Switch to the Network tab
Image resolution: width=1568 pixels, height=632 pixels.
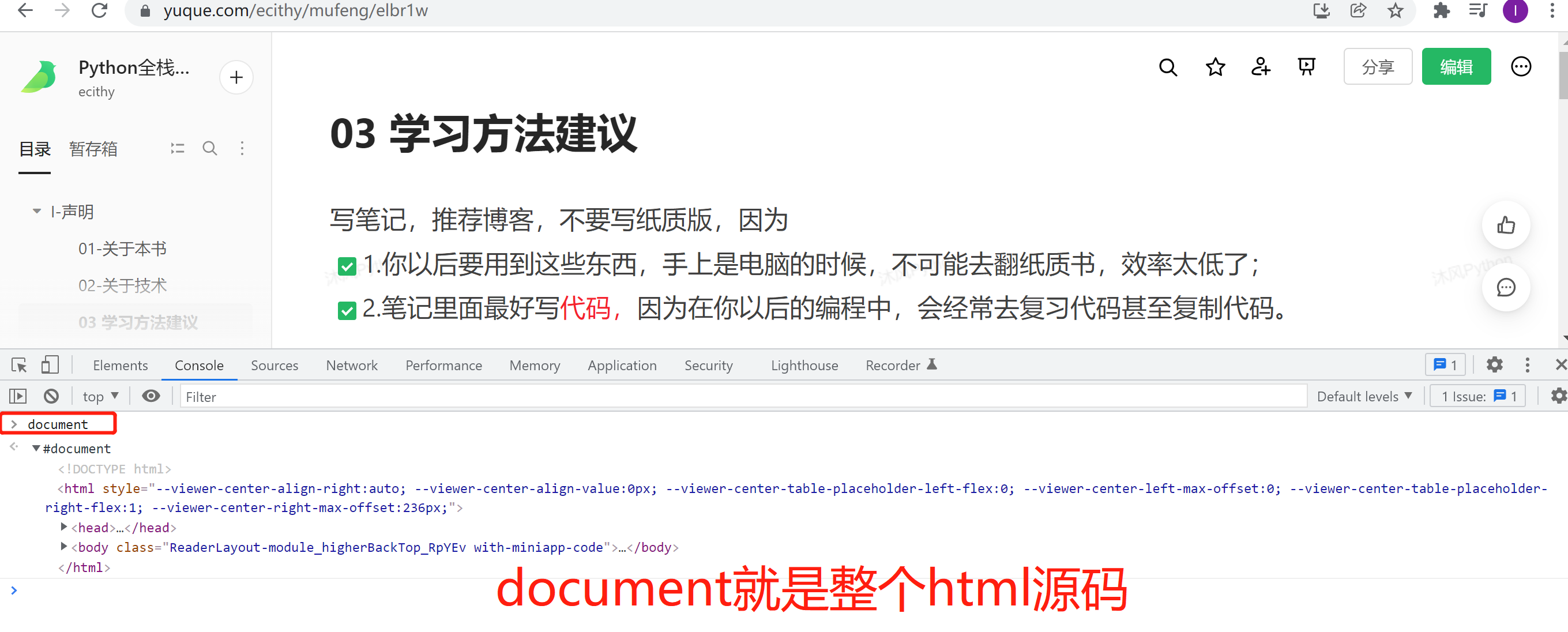351,366
